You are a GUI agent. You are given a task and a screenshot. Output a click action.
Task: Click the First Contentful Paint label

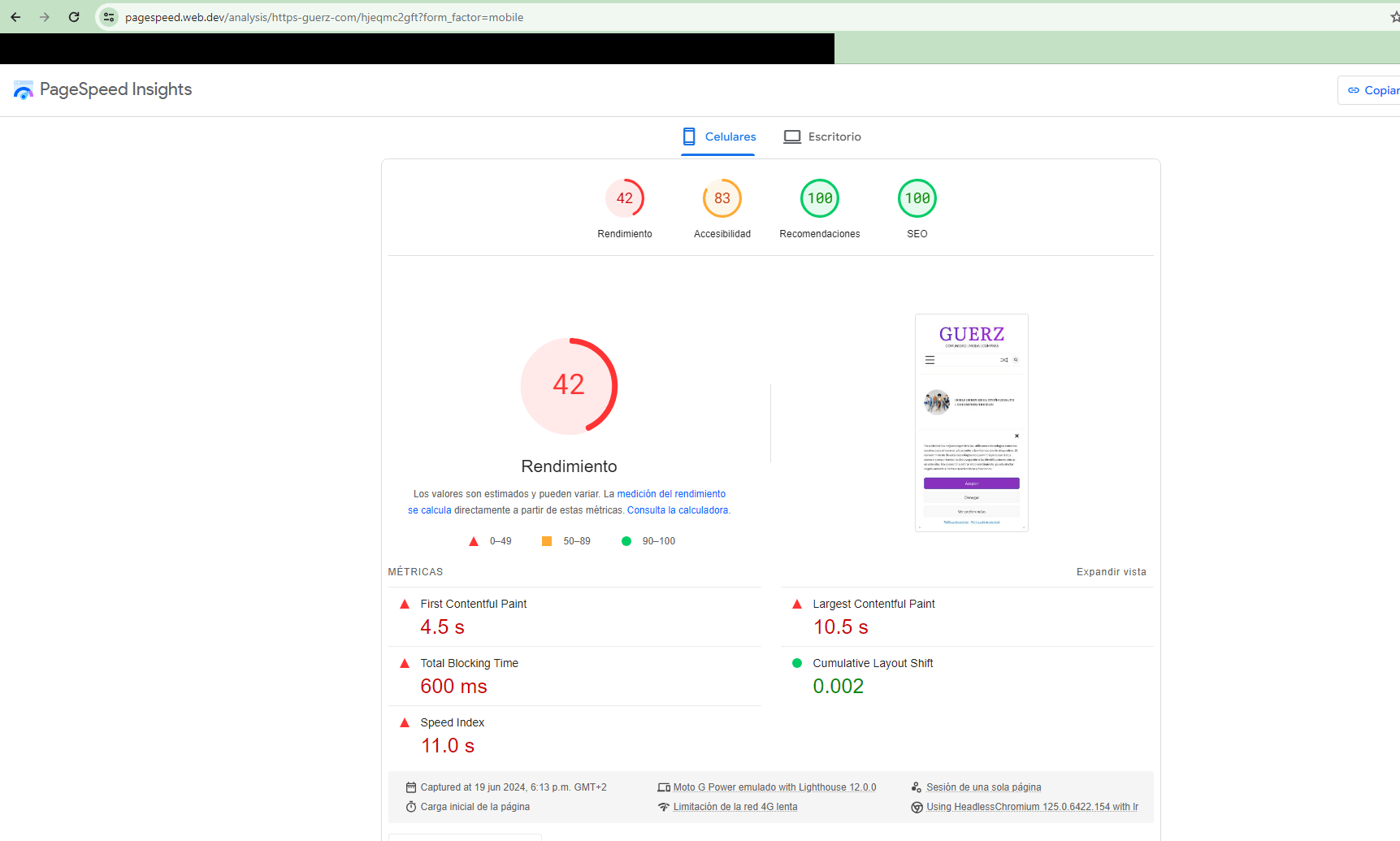point(474,604)
